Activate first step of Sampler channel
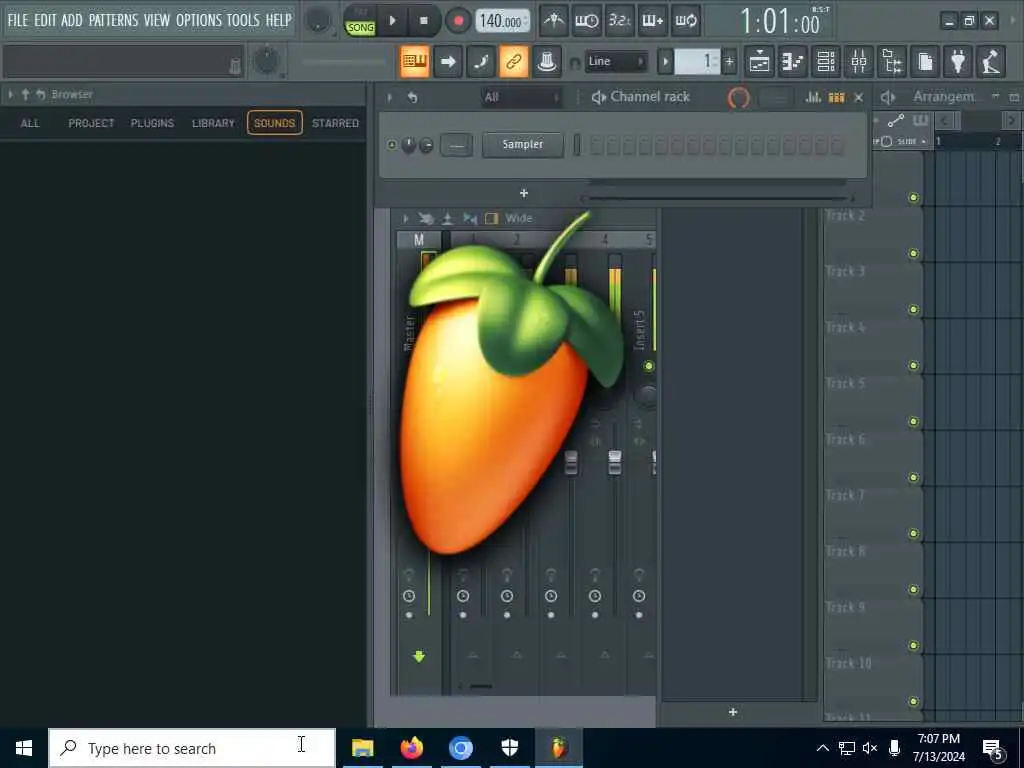The height and width of the screenshot is (768, 1024). [596, 145]
